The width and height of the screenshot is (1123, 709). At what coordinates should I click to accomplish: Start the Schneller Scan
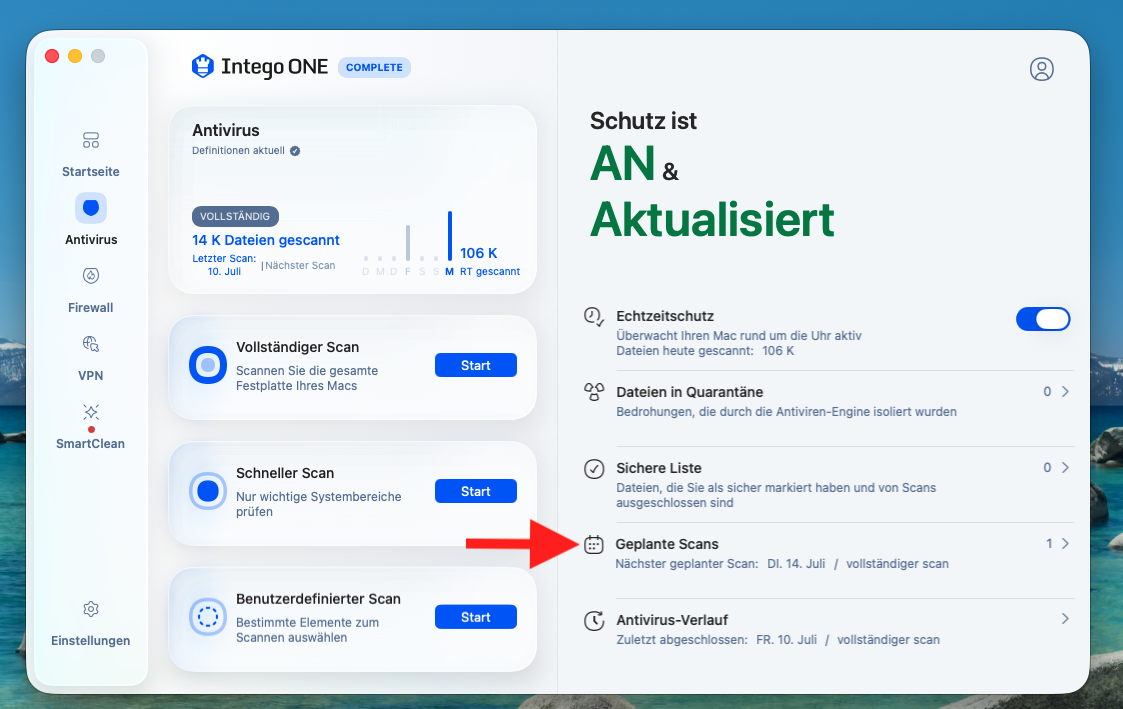[x=476, y=491]
